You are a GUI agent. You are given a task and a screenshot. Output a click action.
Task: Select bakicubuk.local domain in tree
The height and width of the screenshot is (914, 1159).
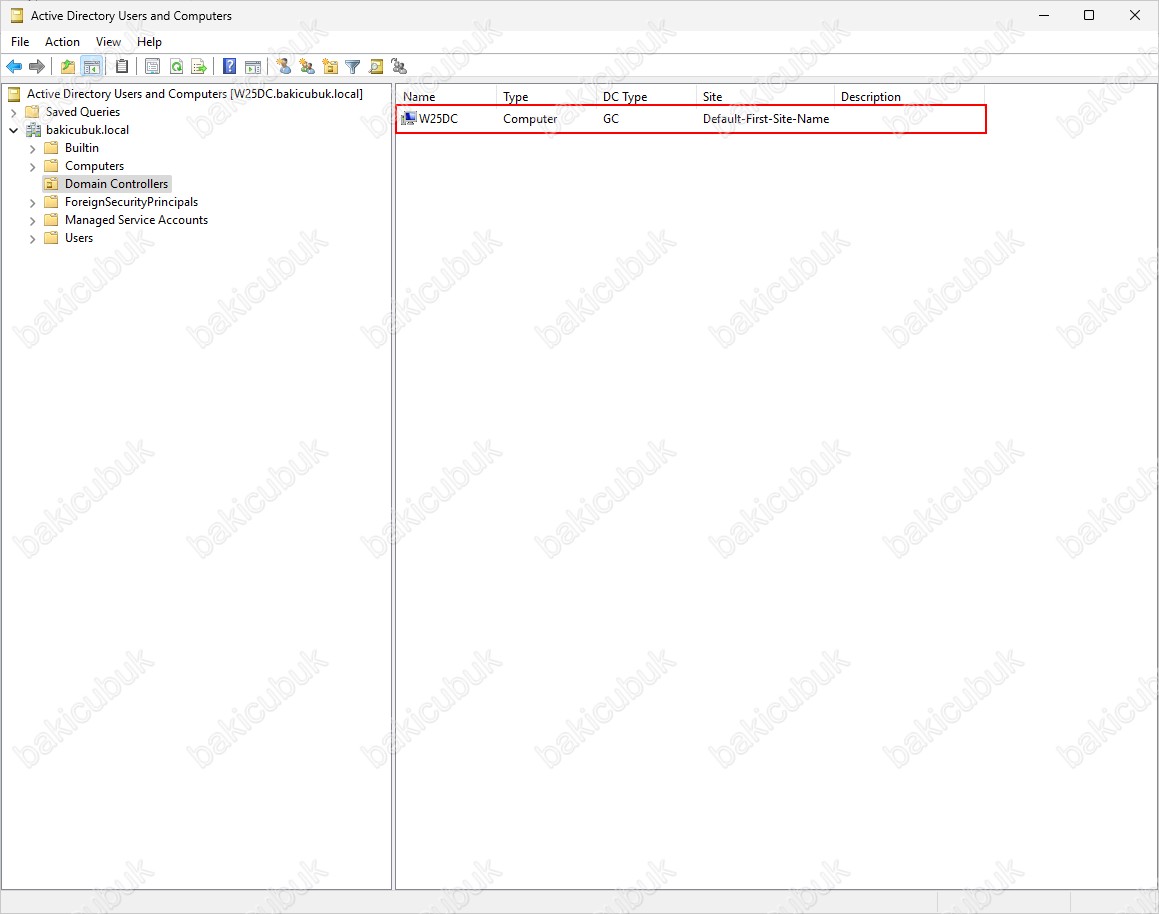(87, 130)
